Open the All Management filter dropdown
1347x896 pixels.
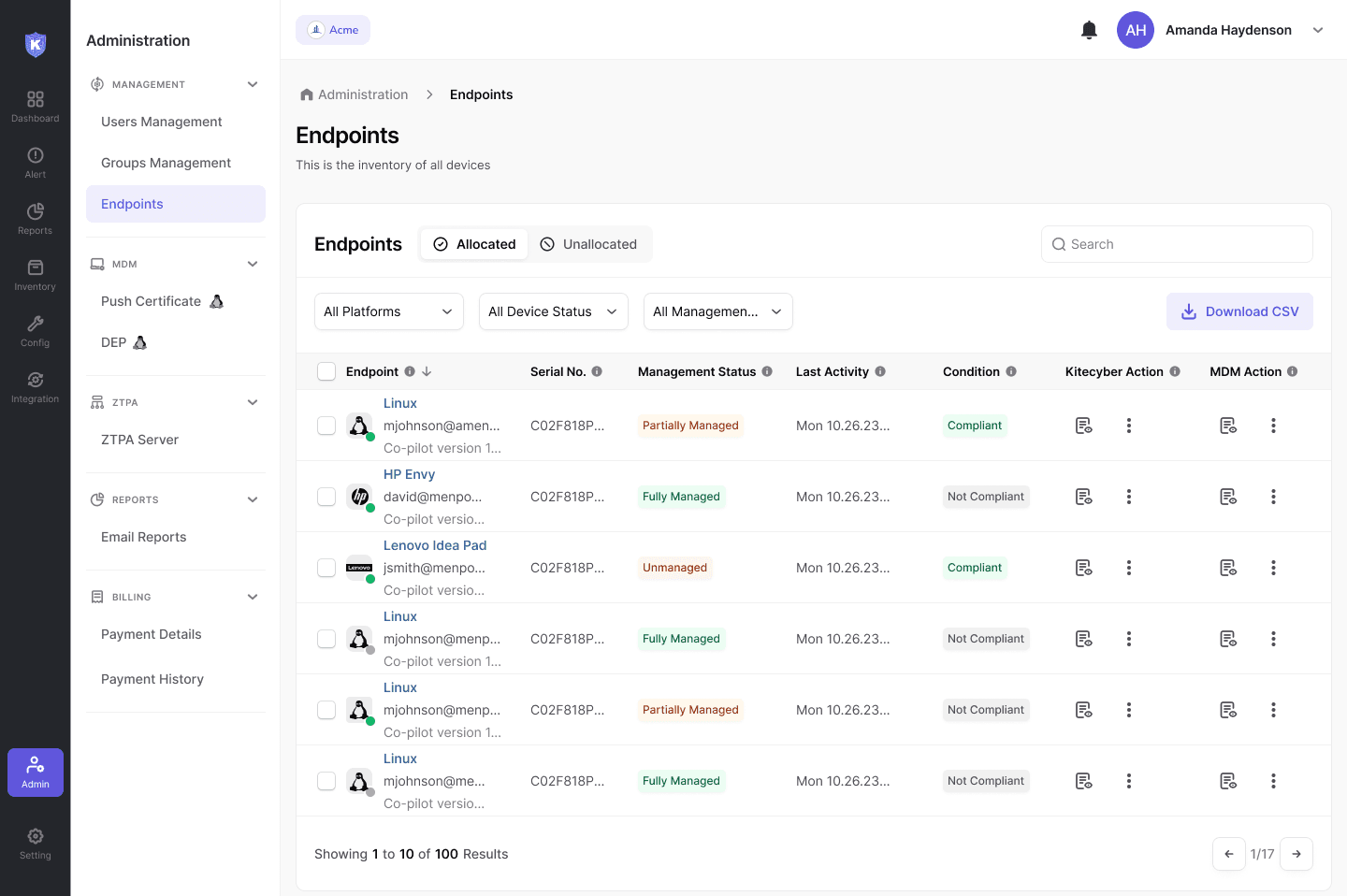click(x=718, y=311)
